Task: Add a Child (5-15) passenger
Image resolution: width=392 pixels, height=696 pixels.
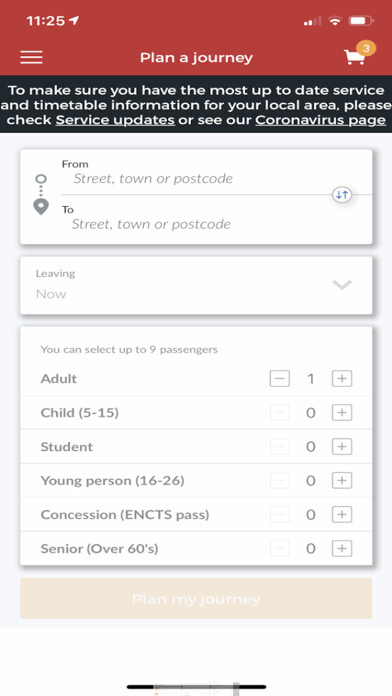Action: click(342, 413)
